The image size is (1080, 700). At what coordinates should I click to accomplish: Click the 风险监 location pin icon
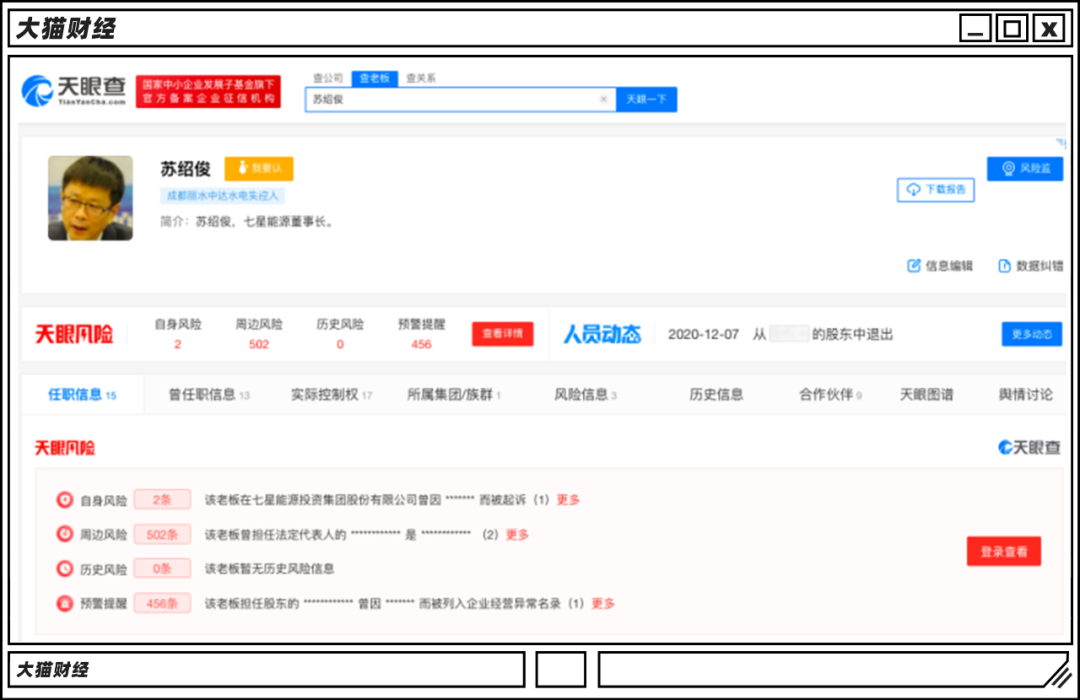tap(1008, 168)
